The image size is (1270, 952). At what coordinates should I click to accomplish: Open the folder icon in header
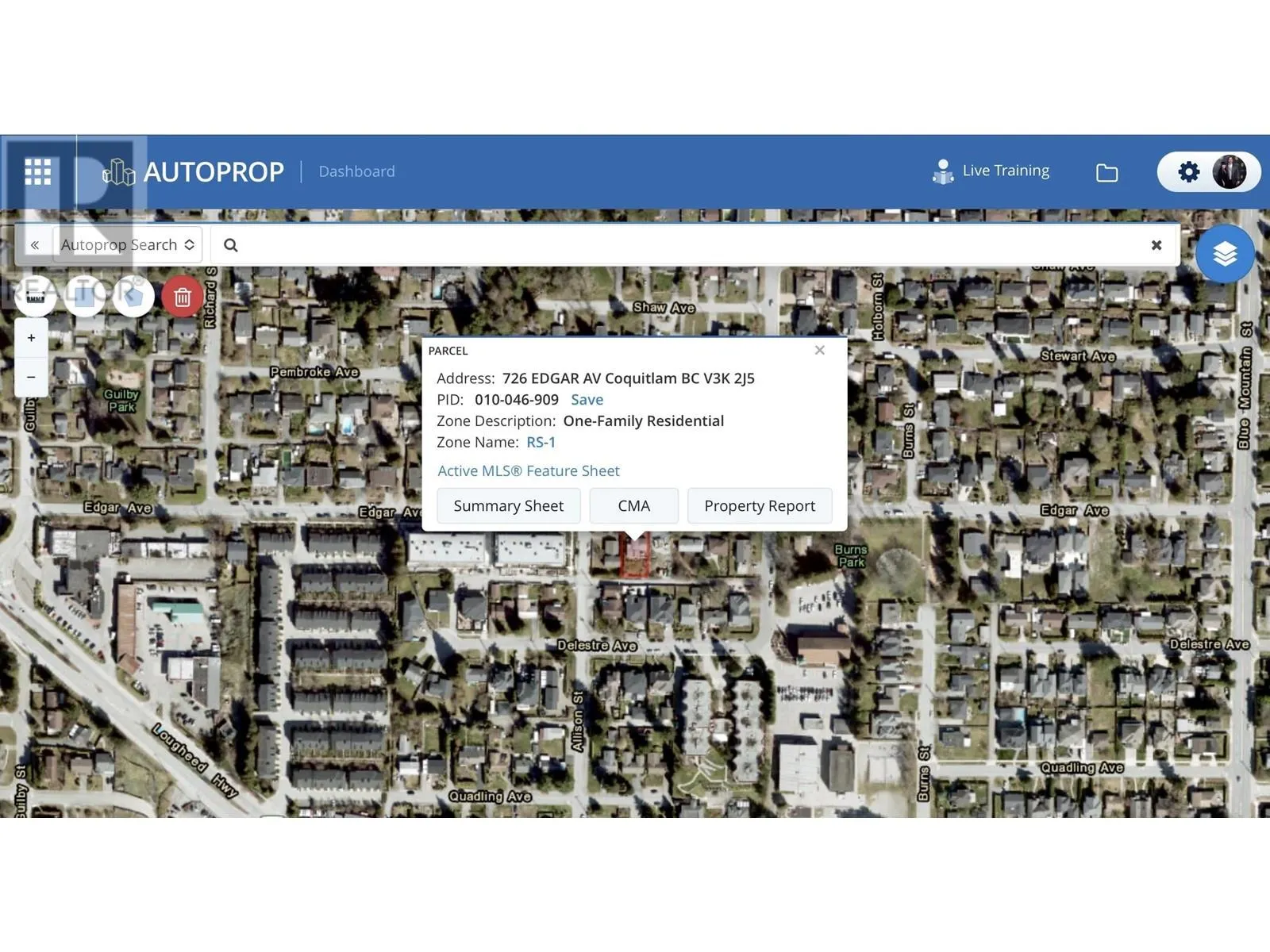1106,172
